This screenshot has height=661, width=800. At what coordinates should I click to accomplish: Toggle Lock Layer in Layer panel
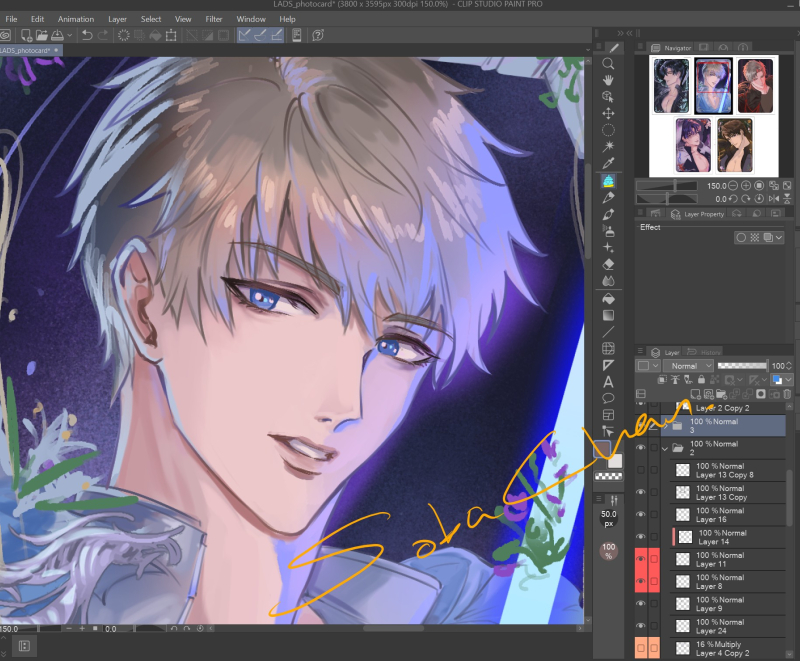pyautogui.click(x=702, y=379)
